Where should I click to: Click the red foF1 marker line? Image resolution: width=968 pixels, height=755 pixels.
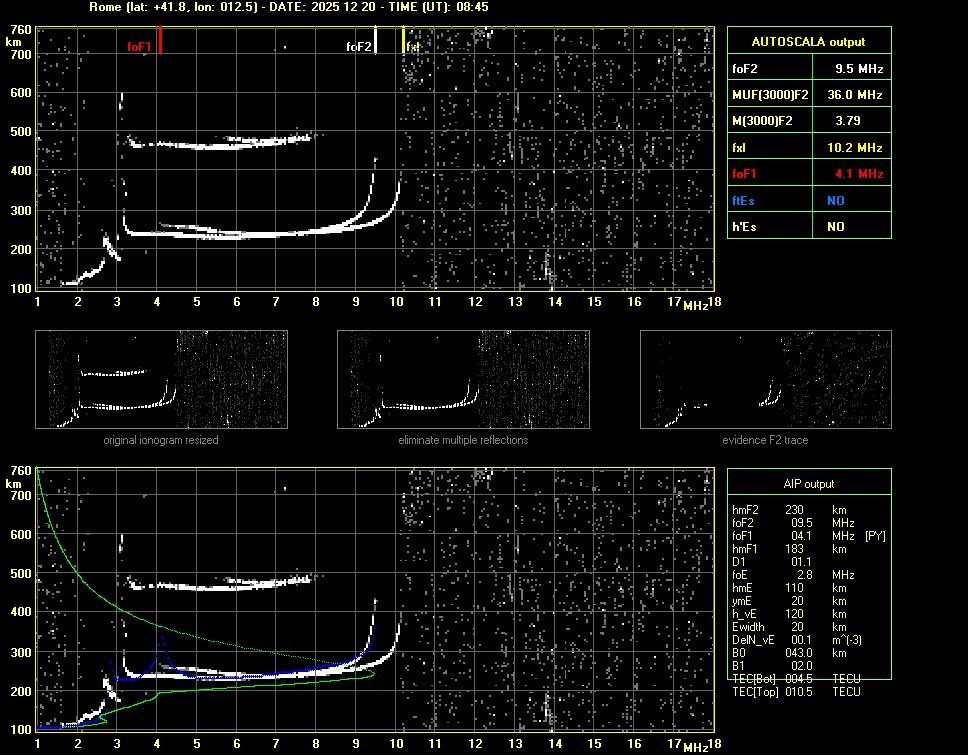click(x=160, y=41)
